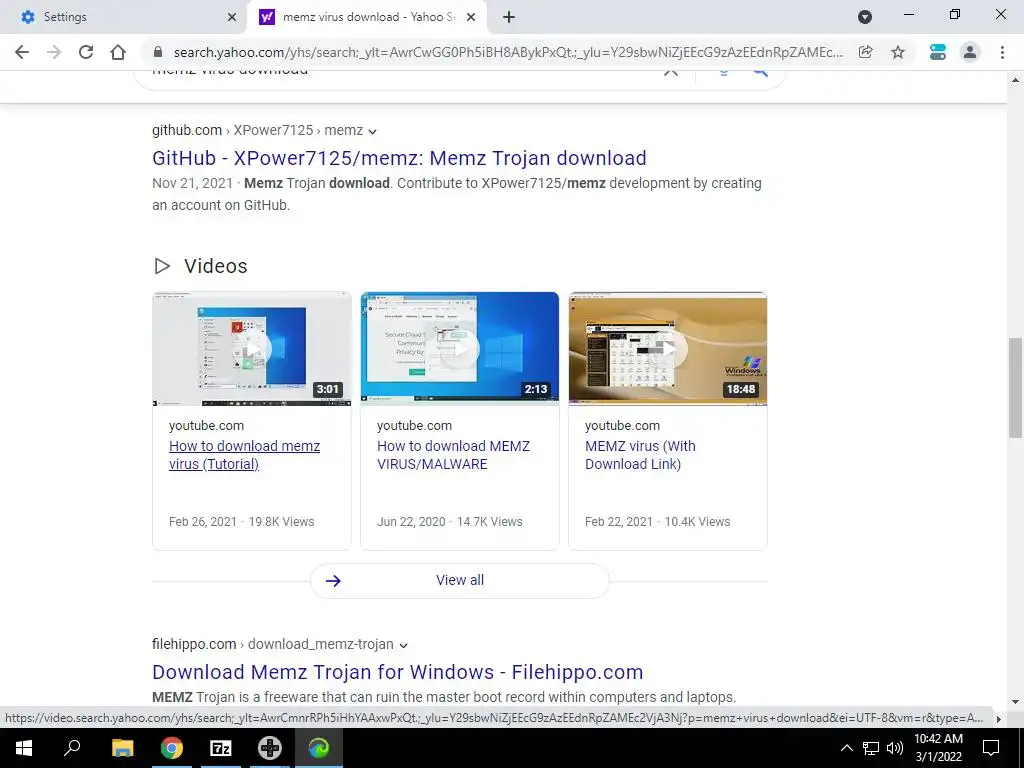
Task: Open the tab search dropdown arrow
Action: point(865,17)
